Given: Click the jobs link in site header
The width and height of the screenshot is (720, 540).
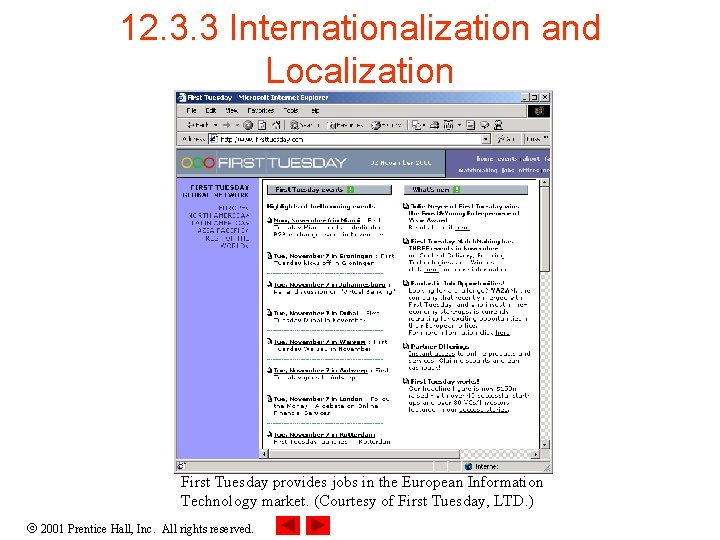Looking at the screenshot, I should (x=508, y=170).
